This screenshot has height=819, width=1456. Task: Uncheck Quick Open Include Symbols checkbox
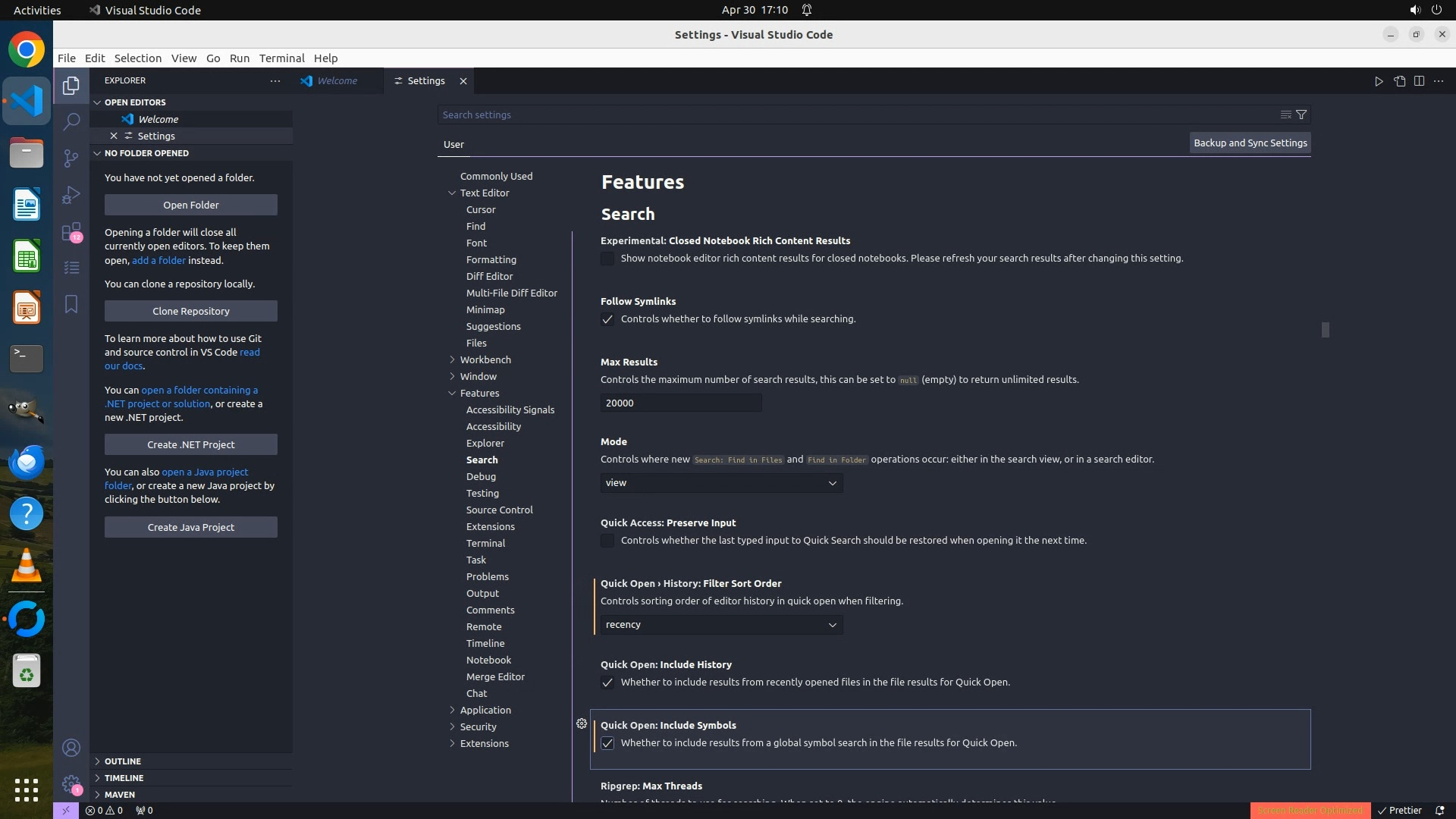point(607,743)
